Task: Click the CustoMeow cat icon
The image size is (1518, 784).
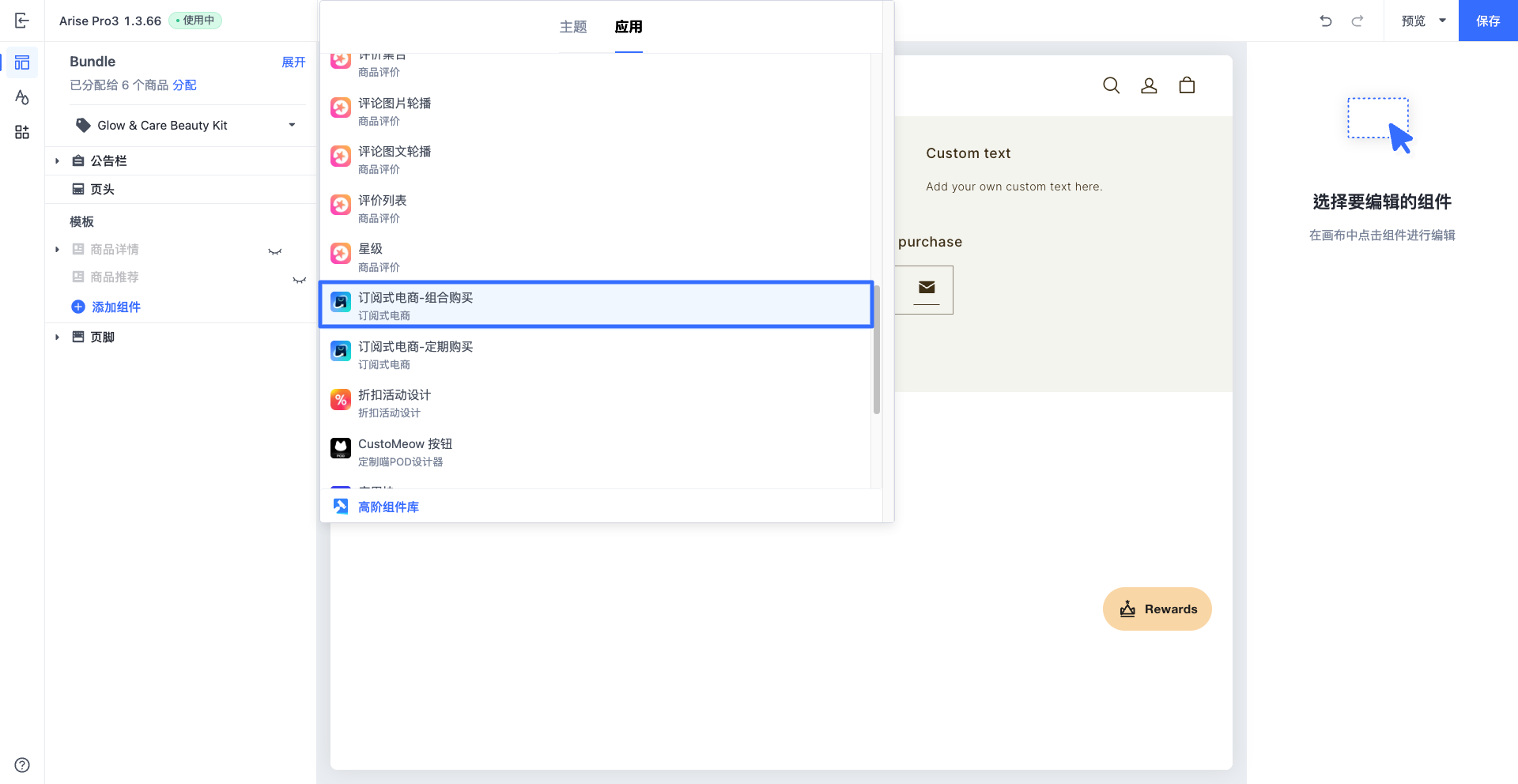Action: (341, 448)
